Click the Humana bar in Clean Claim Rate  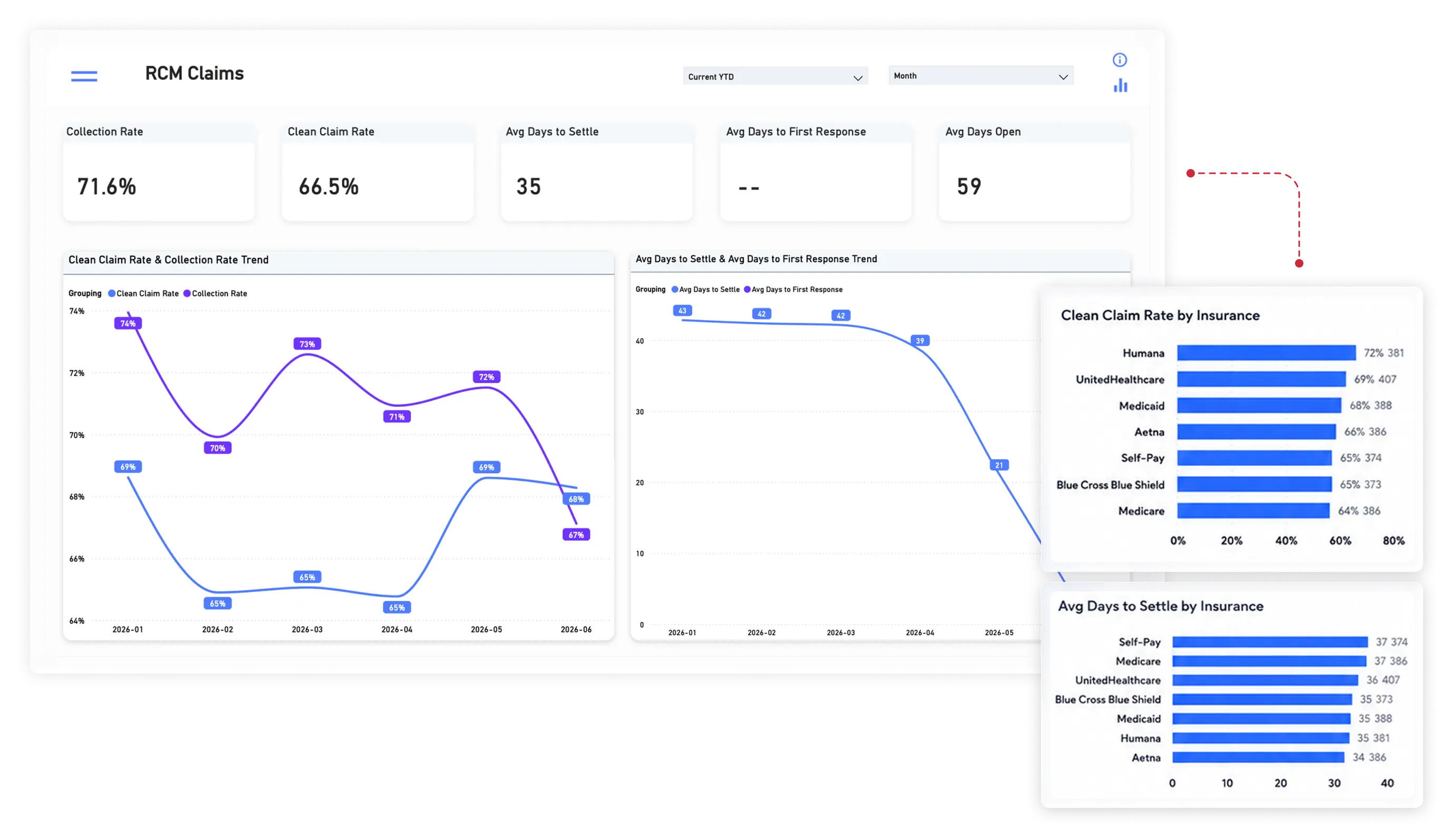[x=1267, y=353]
